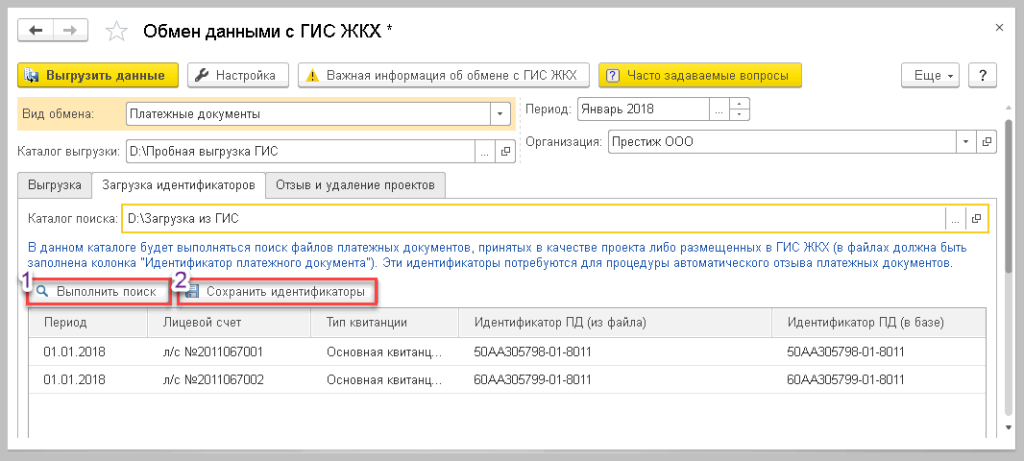The image size is (1024, 461).
Task: Browse folder via ellipsis in Каталог выгрузки
Action: pos(485,152)
